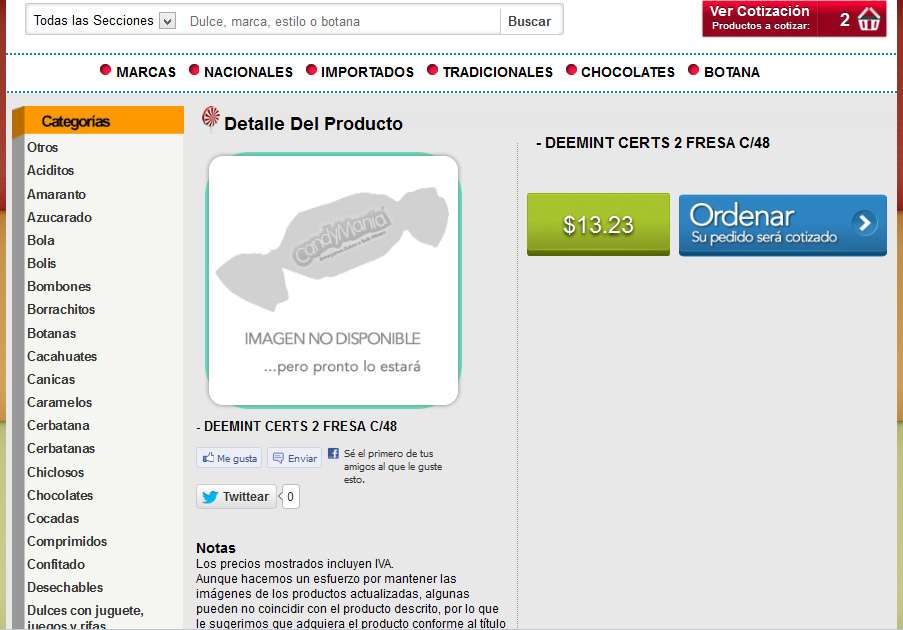Viewport: 903px width, 630px height.
Task: Click the search field for dulce, marca
Action: coord(341,21)
